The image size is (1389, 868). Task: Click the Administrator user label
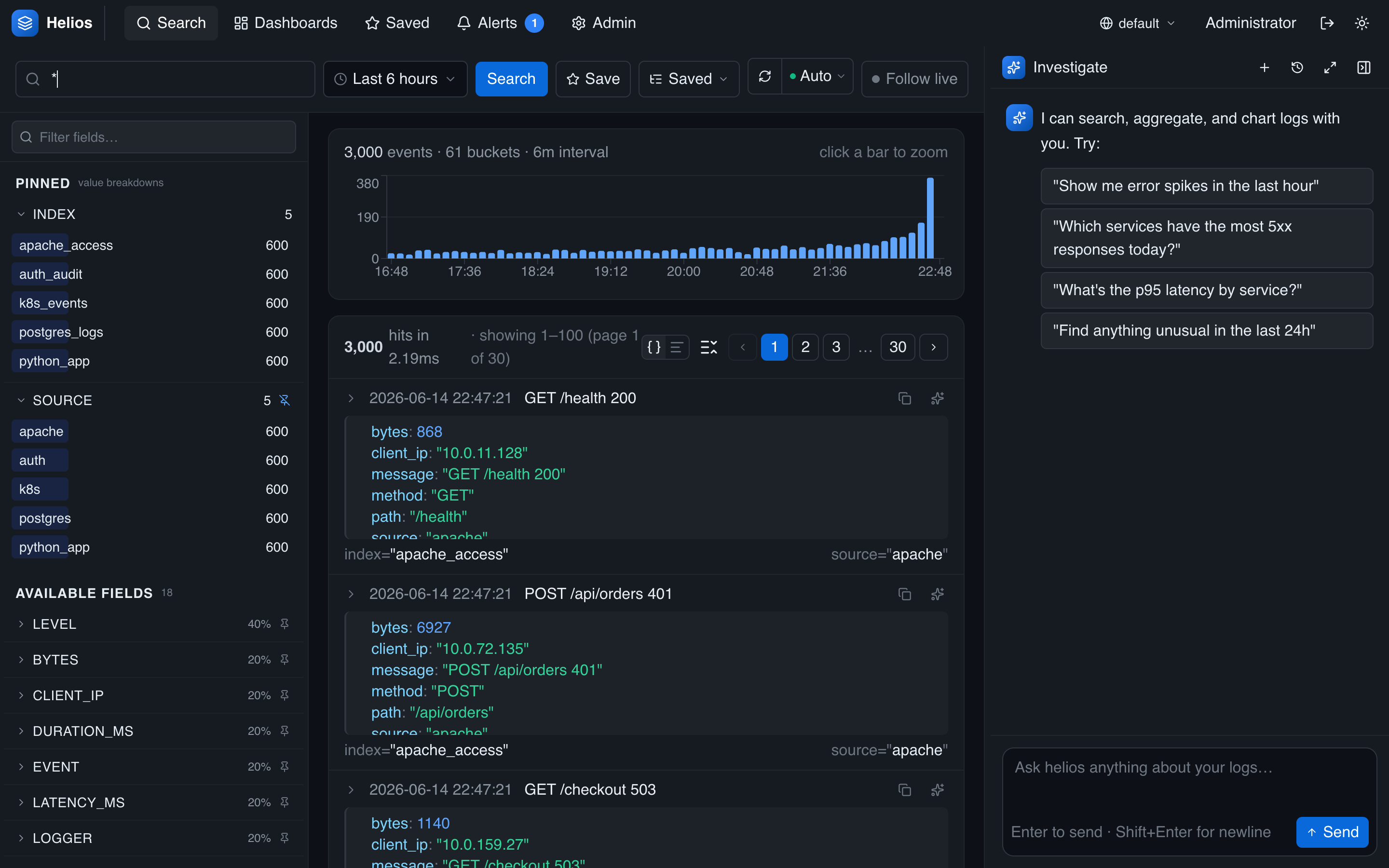[1250, 23]
